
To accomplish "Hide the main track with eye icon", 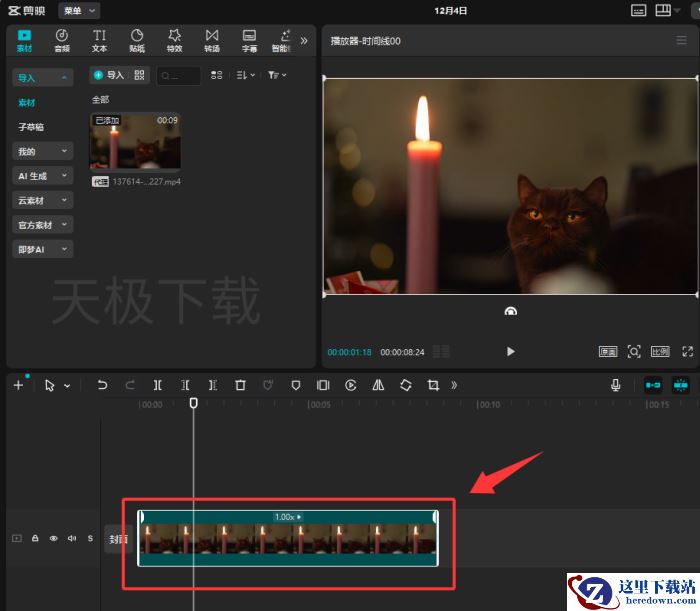I will tap(54, 538).
